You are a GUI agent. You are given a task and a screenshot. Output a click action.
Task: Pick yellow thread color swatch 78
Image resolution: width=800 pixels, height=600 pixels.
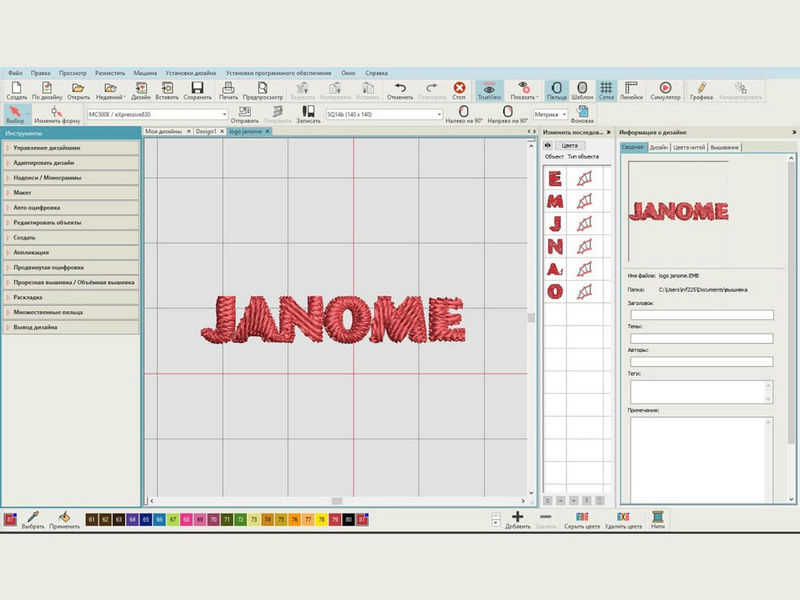click(x=322, y=520)
